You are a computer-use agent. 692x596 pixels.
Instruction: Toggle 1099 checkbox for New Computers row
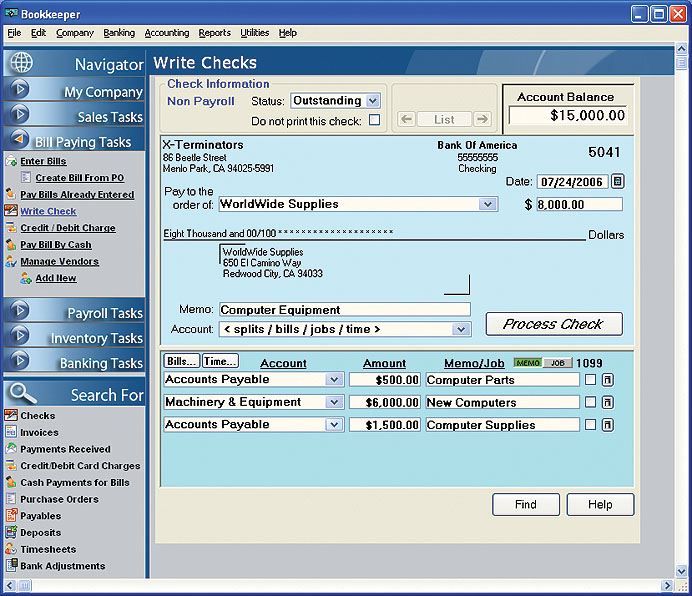point(590,402)
